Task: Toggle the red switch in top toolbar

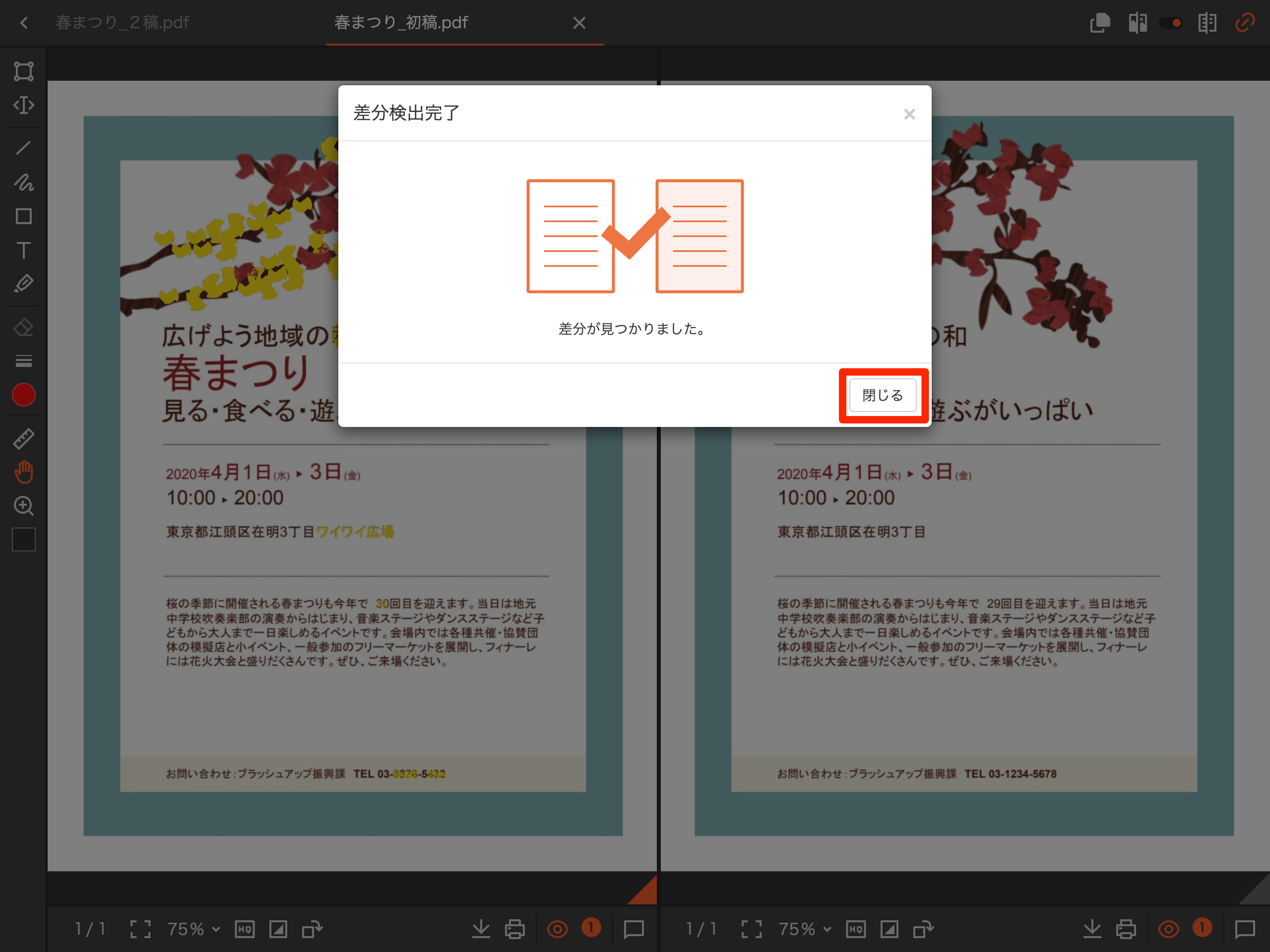Action: [1170, 23]
